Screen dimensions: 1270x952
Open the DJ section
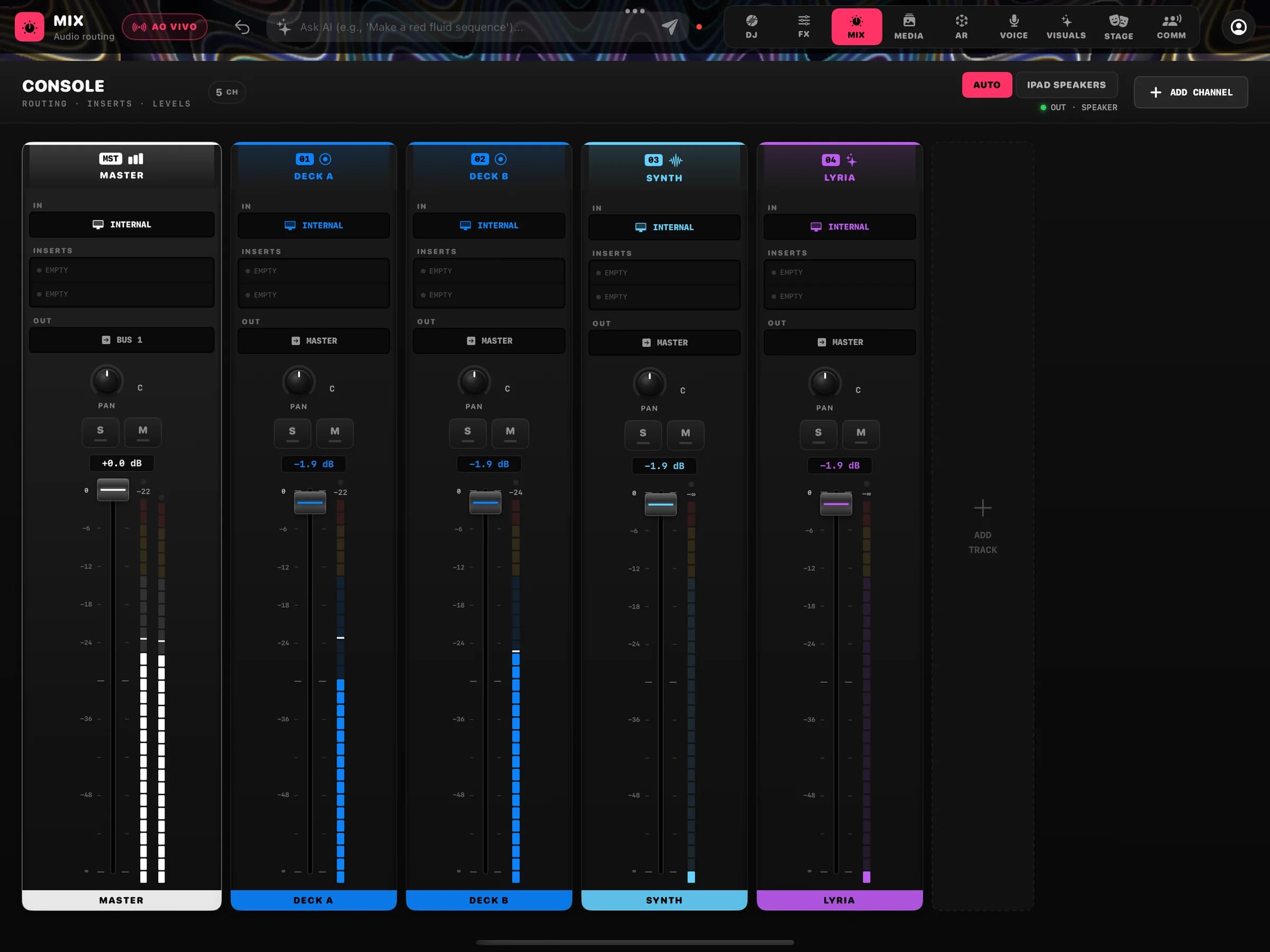point(751,27)
